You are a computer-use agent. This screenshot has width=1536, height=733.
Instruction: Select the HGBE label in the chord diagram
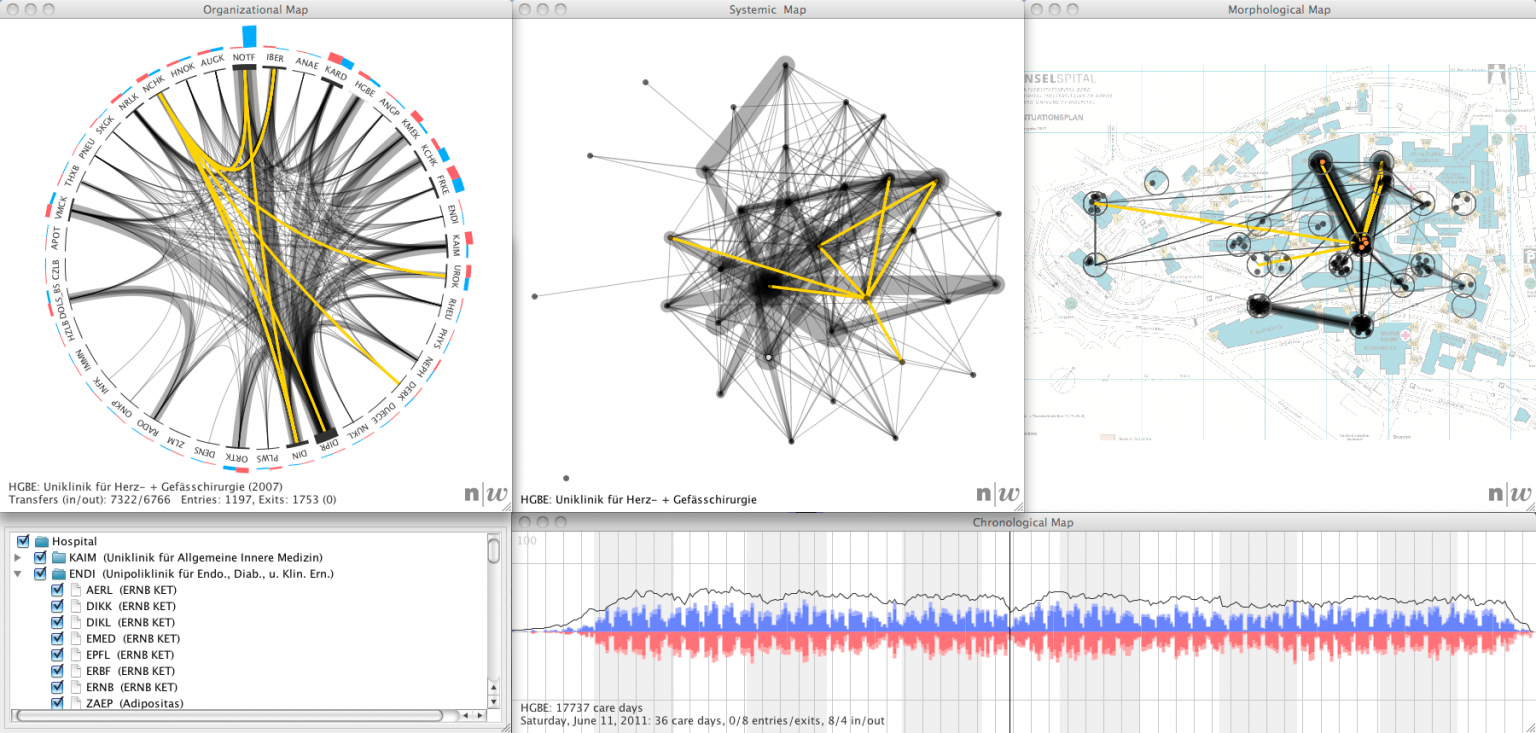[x=363, y=86]
